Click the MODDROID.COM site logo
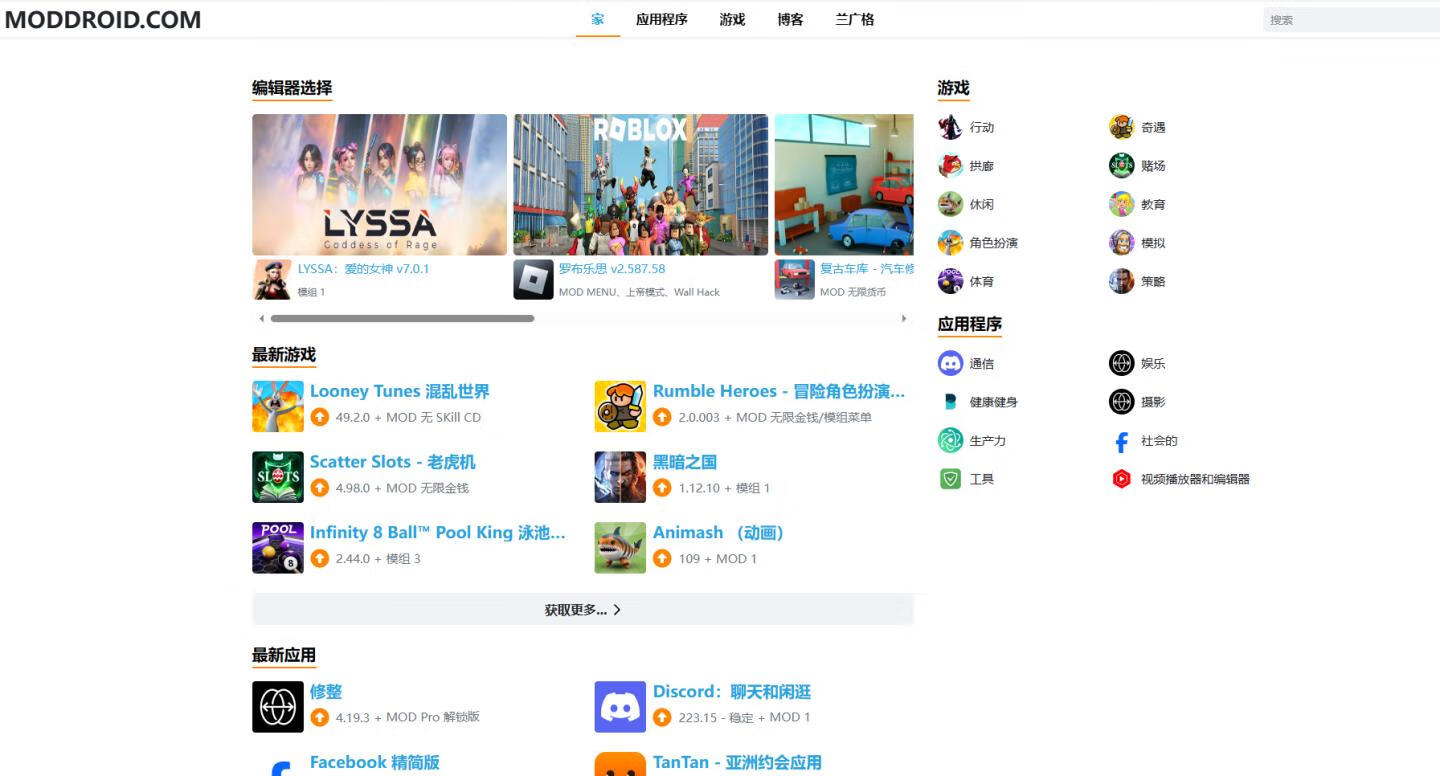The height and width of the screenshot is (776, 1440). tap(103, 19)
